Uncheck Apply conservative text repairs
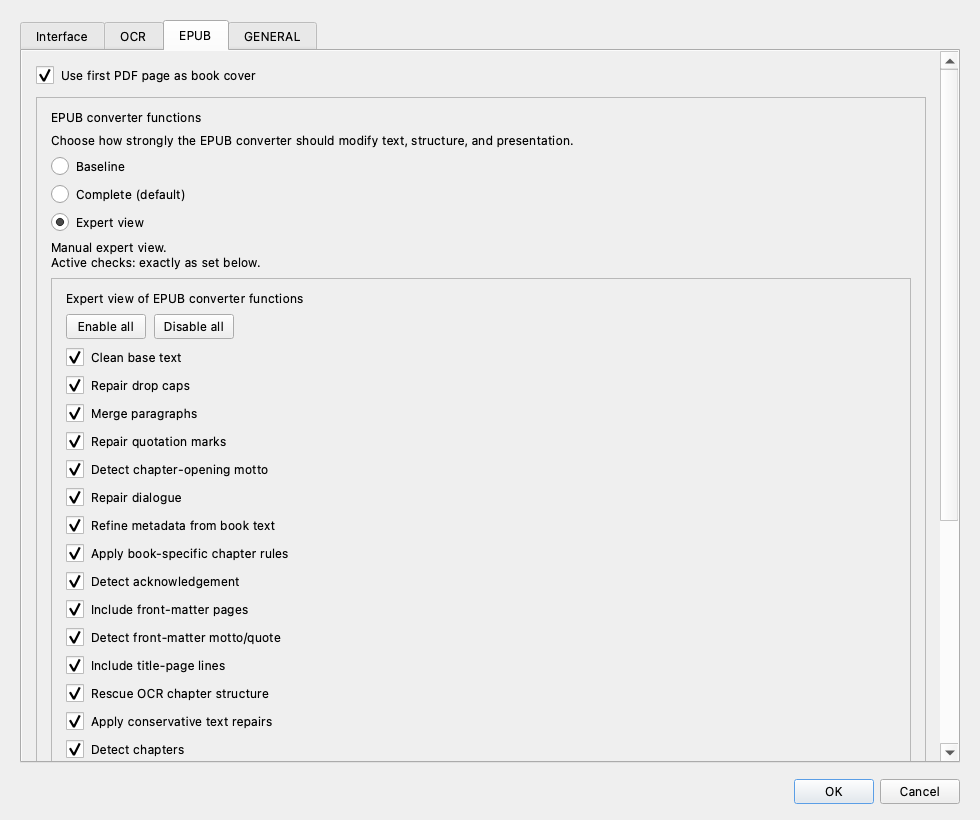980x820 pixels. pos(75,722)
